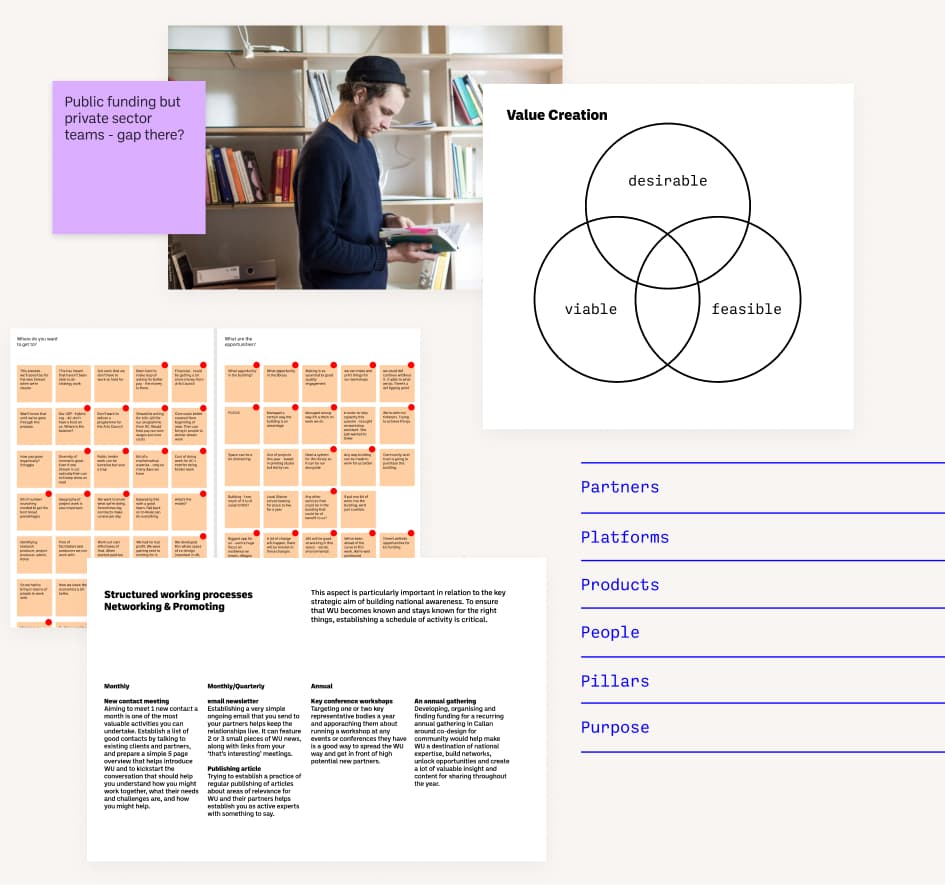Click the 'feasible' circle label
Screen dimensions: 945x886
coord(746,309)
